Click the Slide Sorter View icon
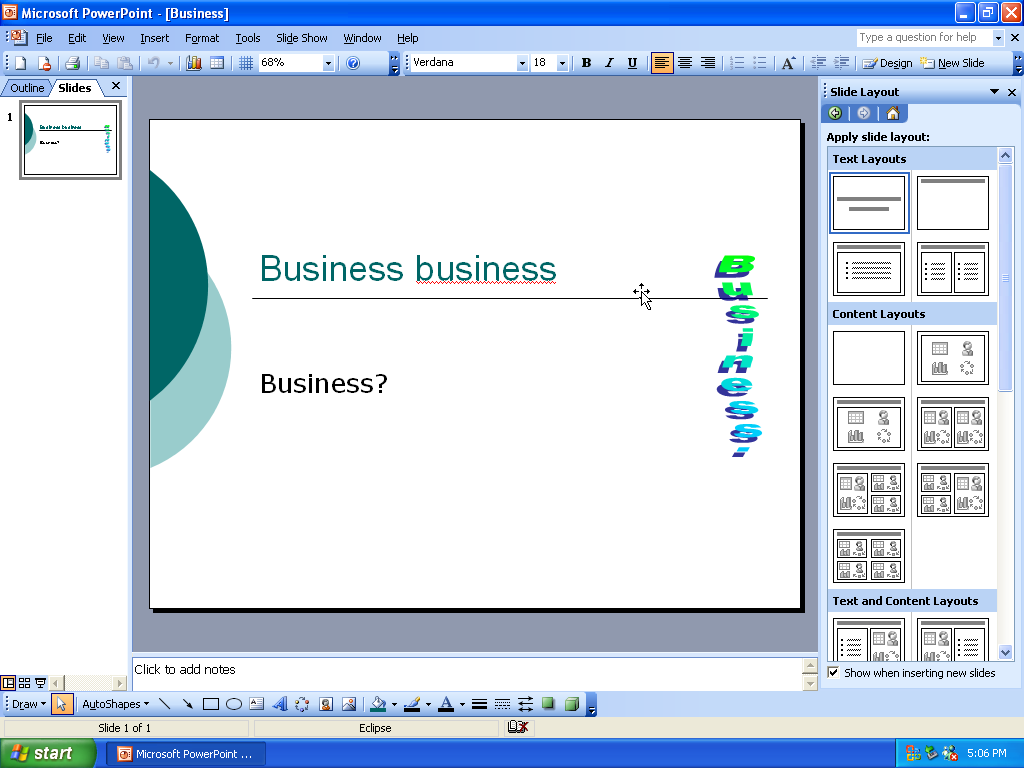The image size is (1024, 768). point(24,683)
